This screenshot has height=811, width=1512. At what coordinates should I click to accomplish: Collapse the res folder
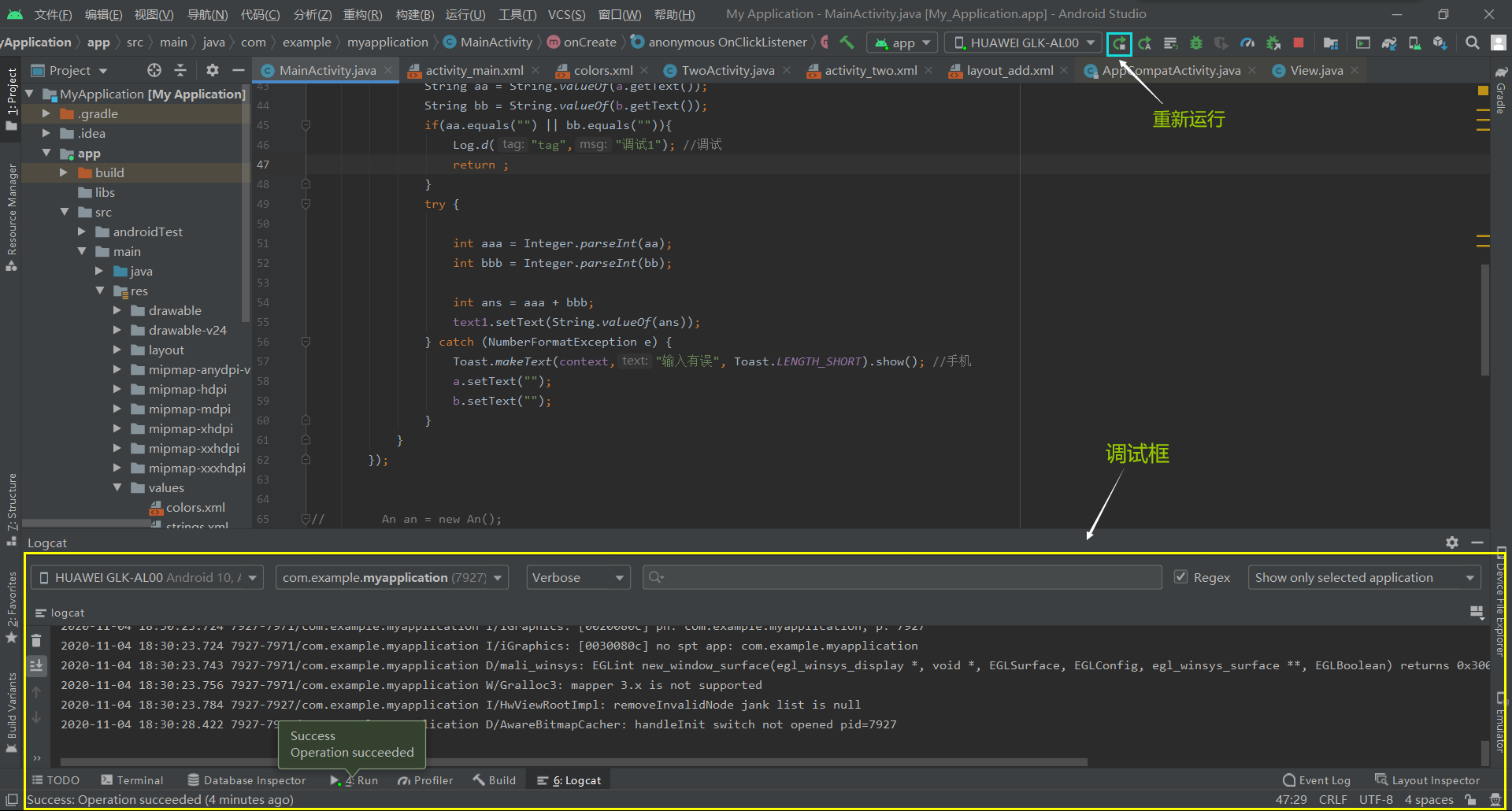100,291
